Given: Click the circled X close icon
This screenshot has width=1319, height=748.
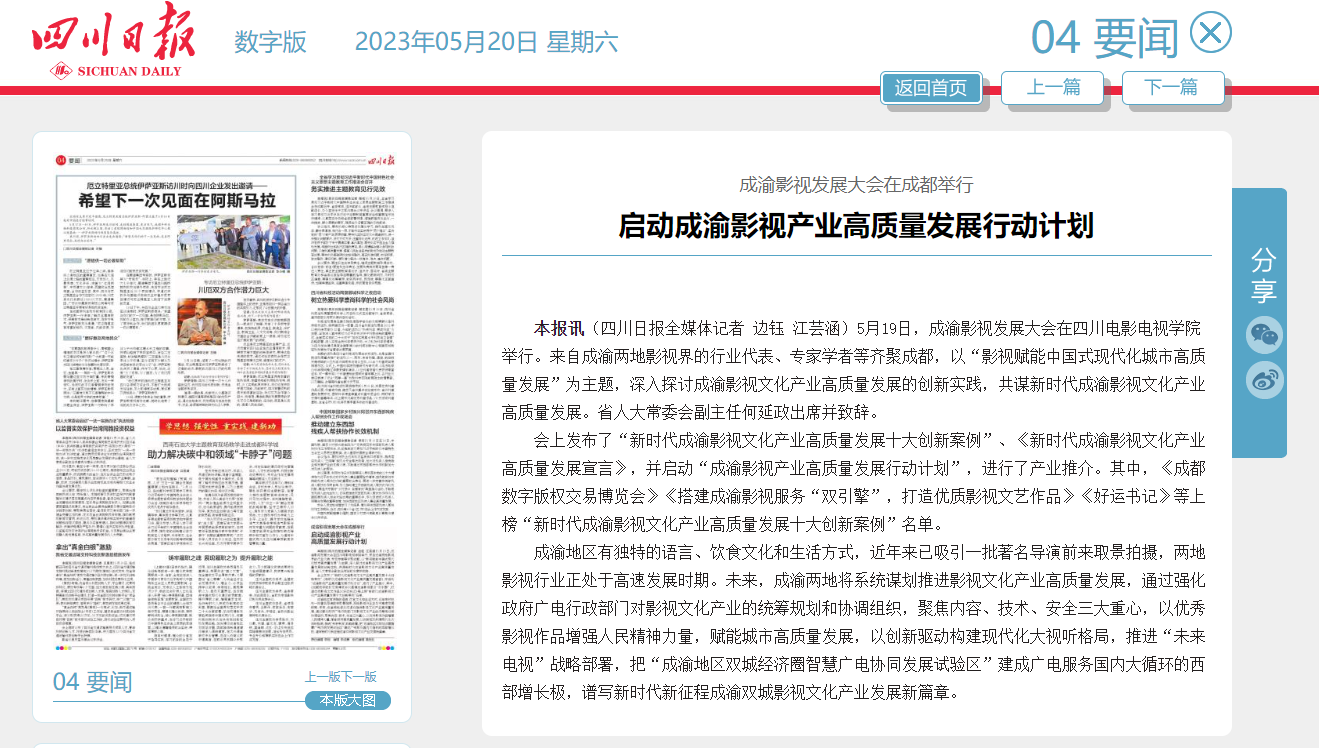Looking at the screenshot, I should (1211, 33).
